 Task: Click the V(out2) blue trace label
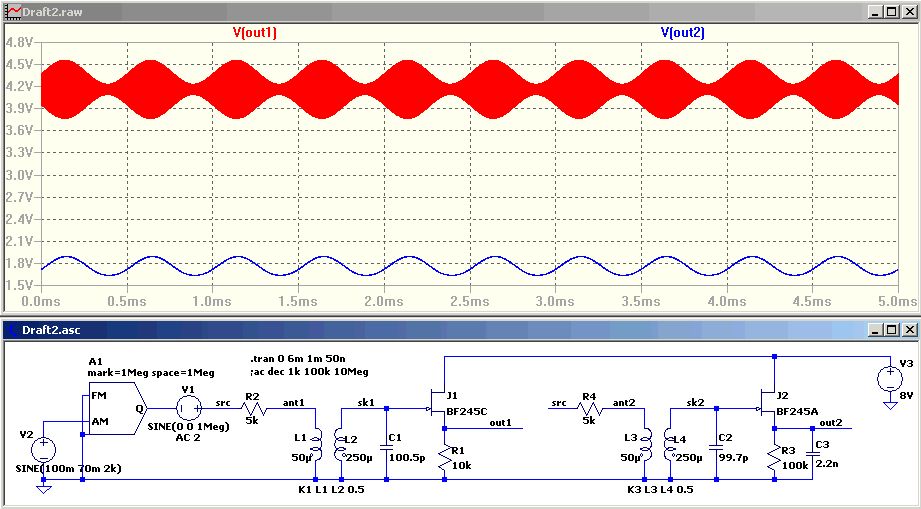point(683,33)
